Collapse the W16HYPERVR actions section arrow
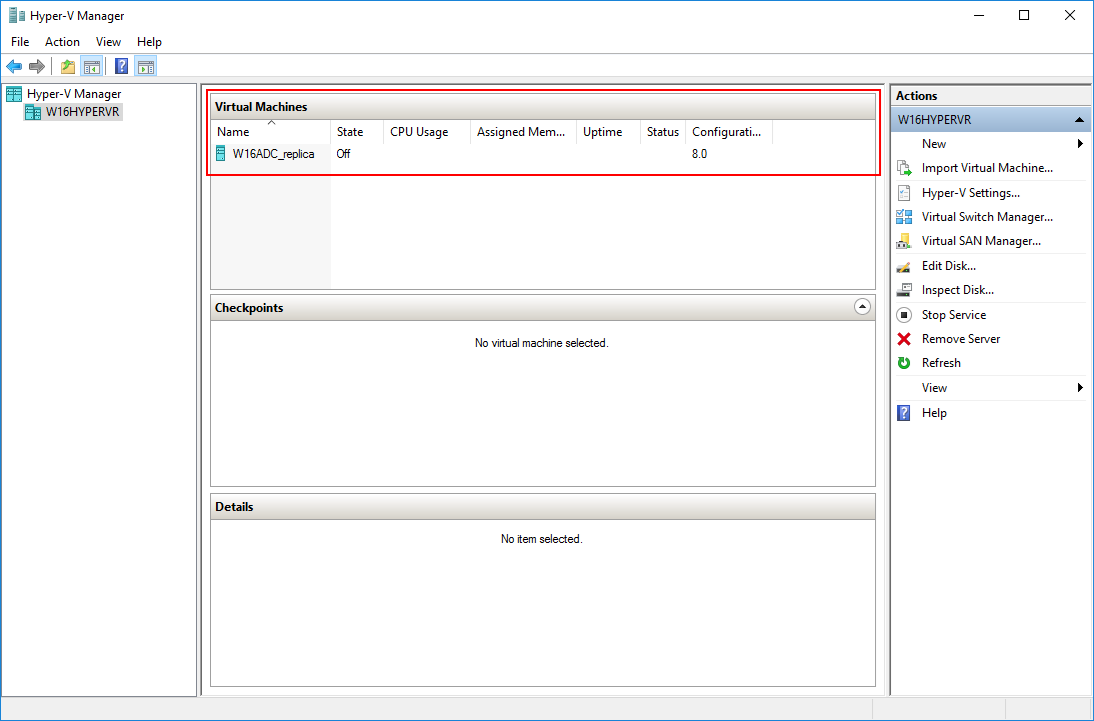Viewport: 1094px width, 721px height. coord(1079,120)
